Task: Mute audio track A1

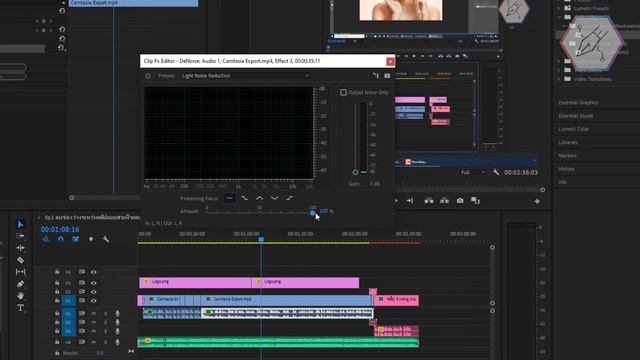Action: (93, 313)
